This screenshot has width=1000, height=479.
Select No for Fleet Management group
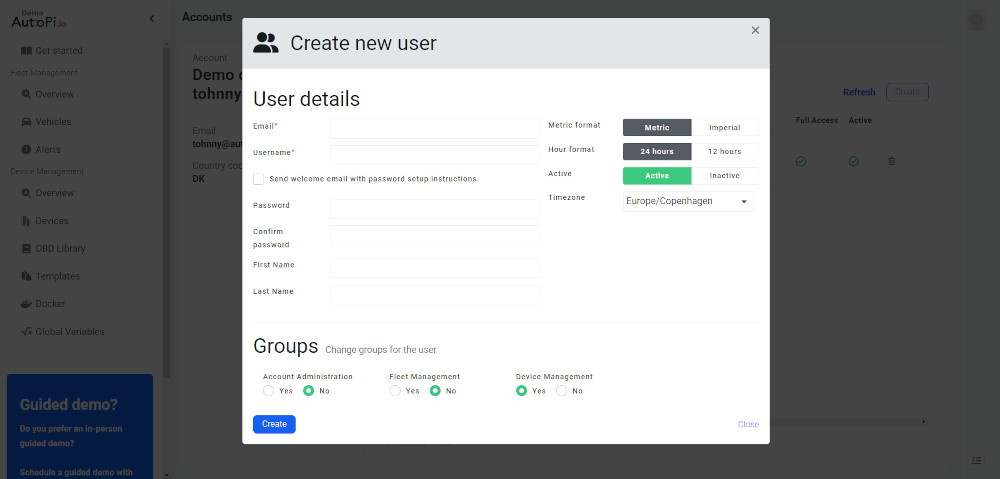pyautogui.click(x=436, y=391)
